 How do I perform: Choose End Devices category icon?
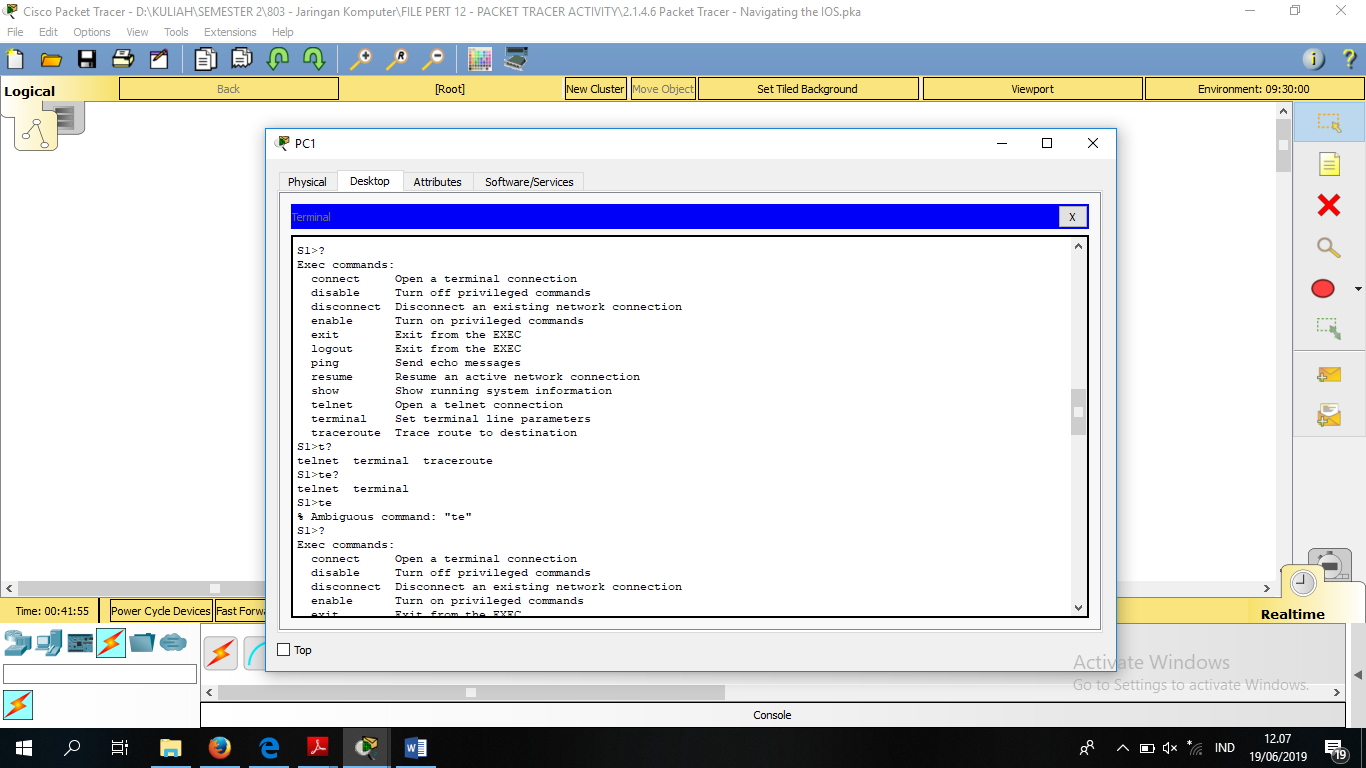pos(49,642)
